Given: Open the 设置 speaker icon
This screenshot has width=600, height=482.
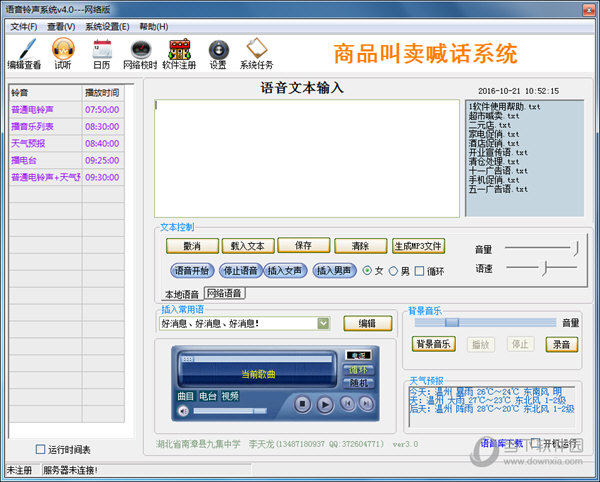Looking at the screenshot, I should [218, 53].
